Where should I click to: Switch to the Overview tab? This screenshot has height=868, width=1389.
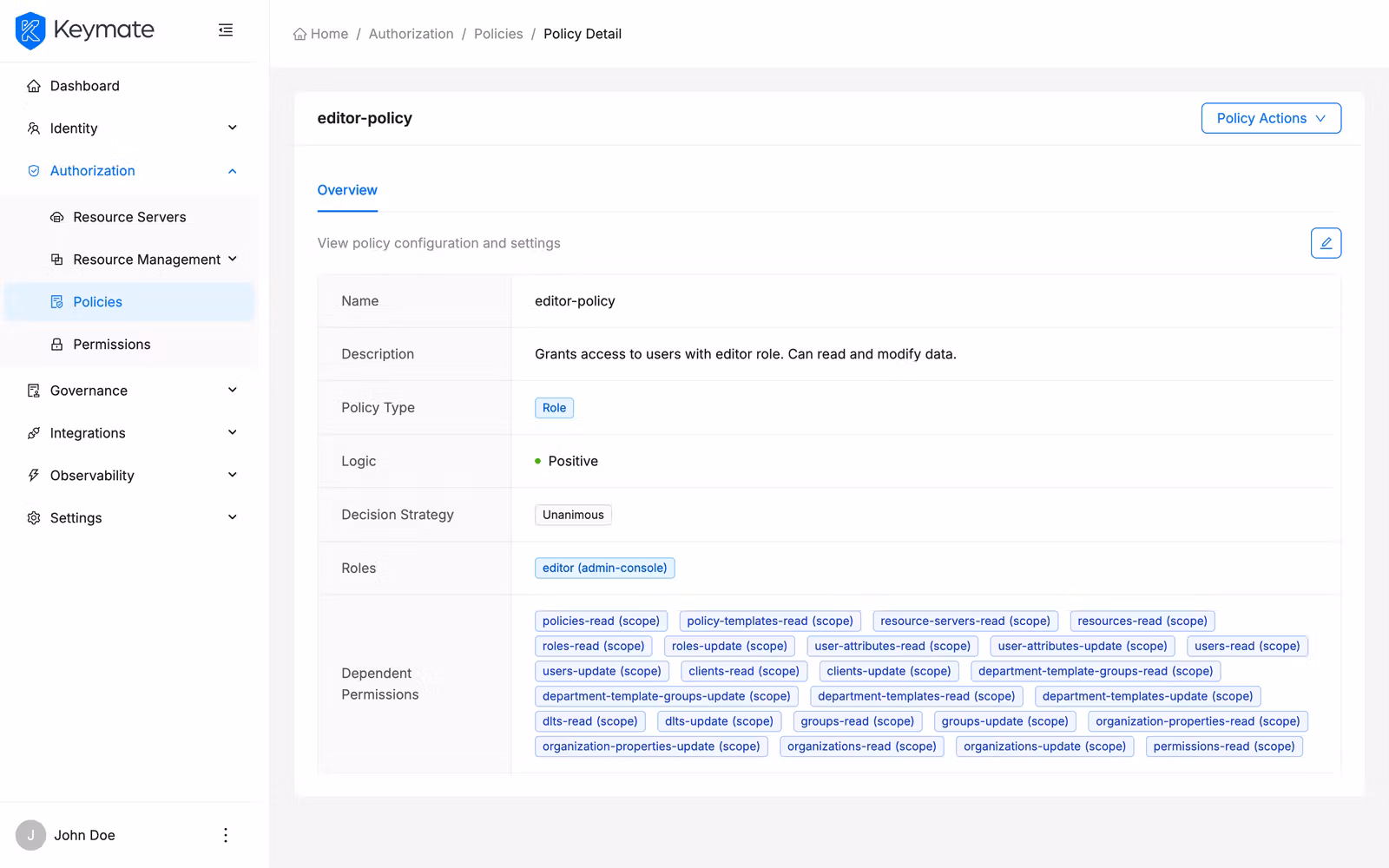point(346,190)
